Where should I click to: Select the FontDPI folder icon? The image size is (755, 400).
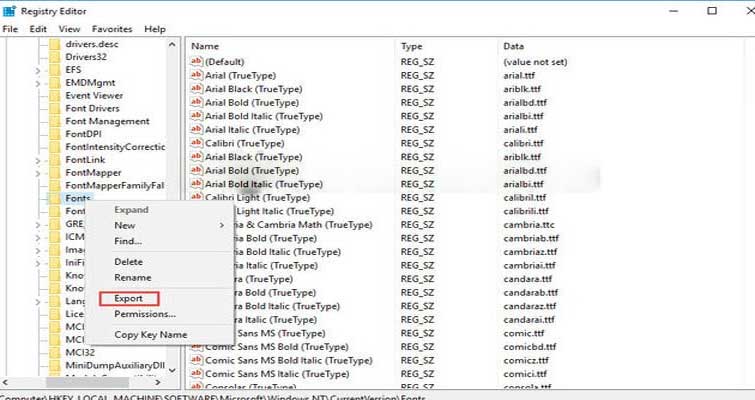(55, 134)
